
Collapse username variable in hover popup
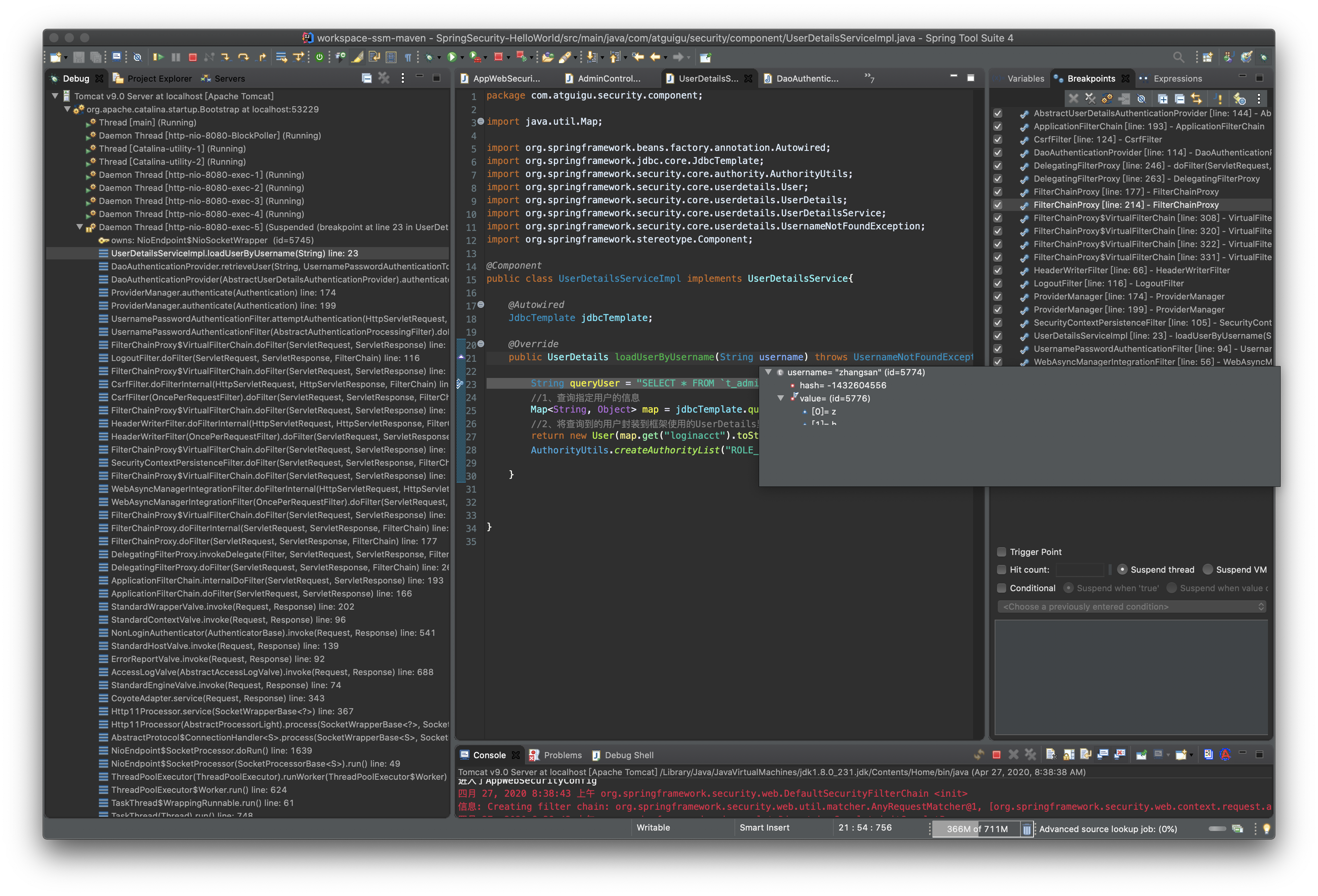(768, 372)
